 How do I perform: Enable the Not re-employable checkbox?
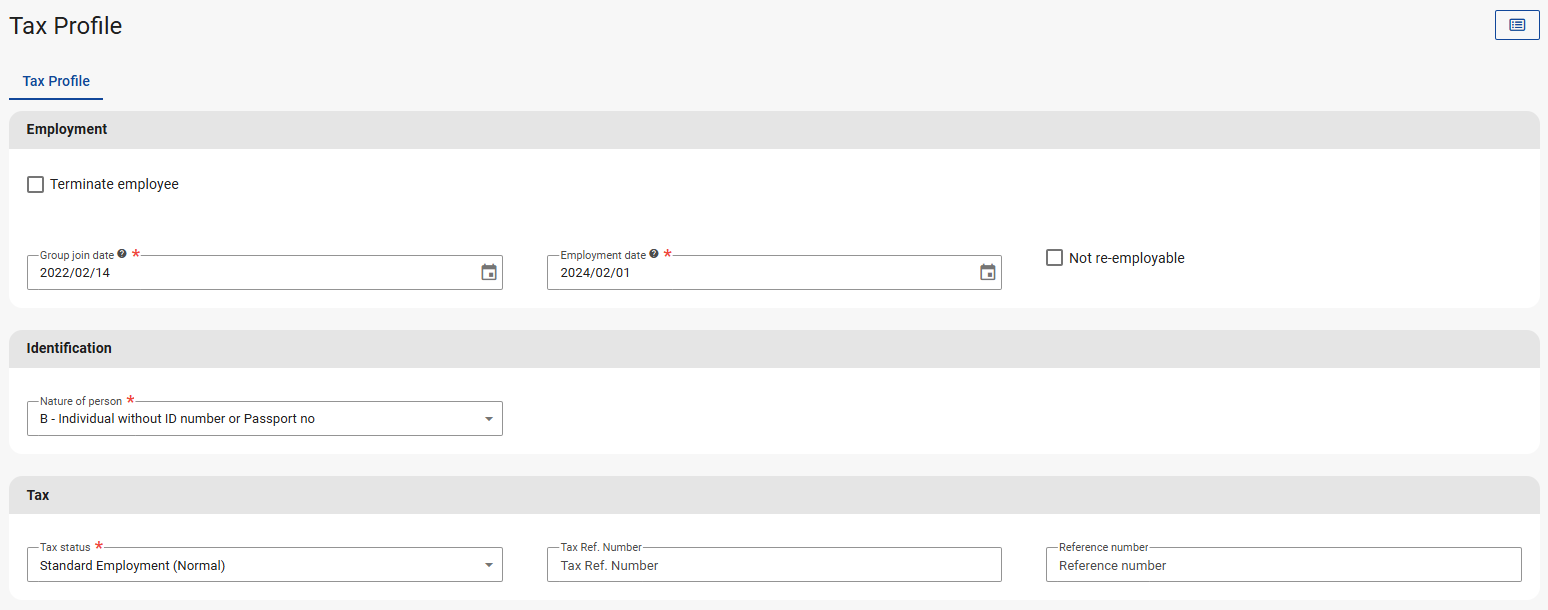click(1054, 258)
